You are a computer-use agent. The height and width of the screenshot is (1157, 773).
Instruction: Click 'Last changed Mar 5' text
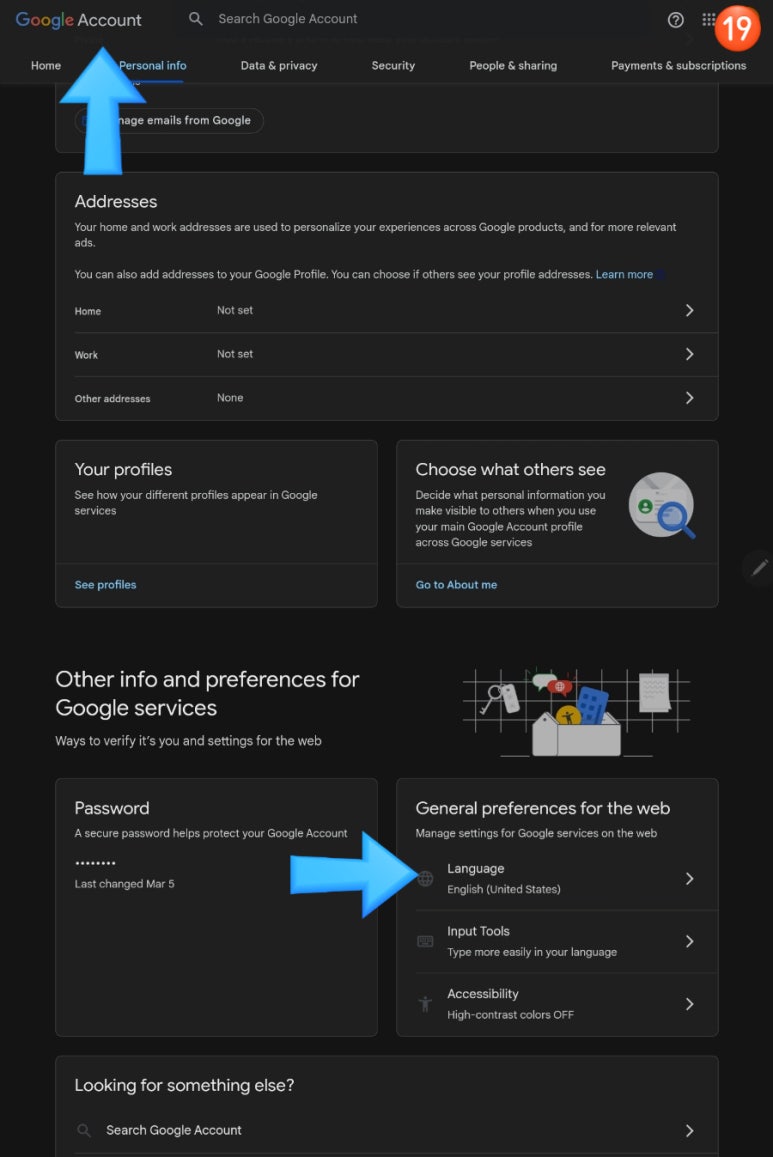pyautogui.click(x=125, y=883)
